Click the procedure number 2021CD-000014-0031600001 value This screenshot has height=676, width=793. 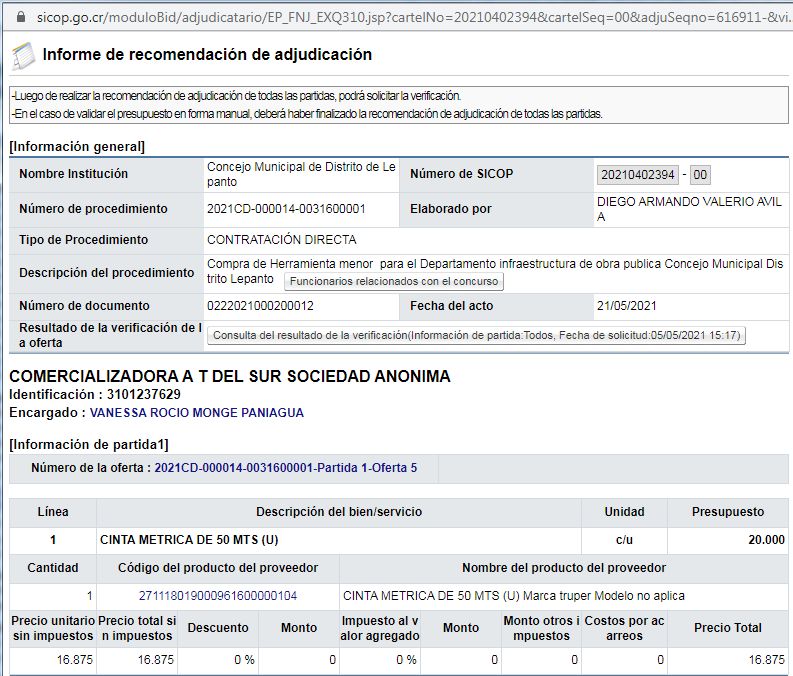(x=286, y=209)
